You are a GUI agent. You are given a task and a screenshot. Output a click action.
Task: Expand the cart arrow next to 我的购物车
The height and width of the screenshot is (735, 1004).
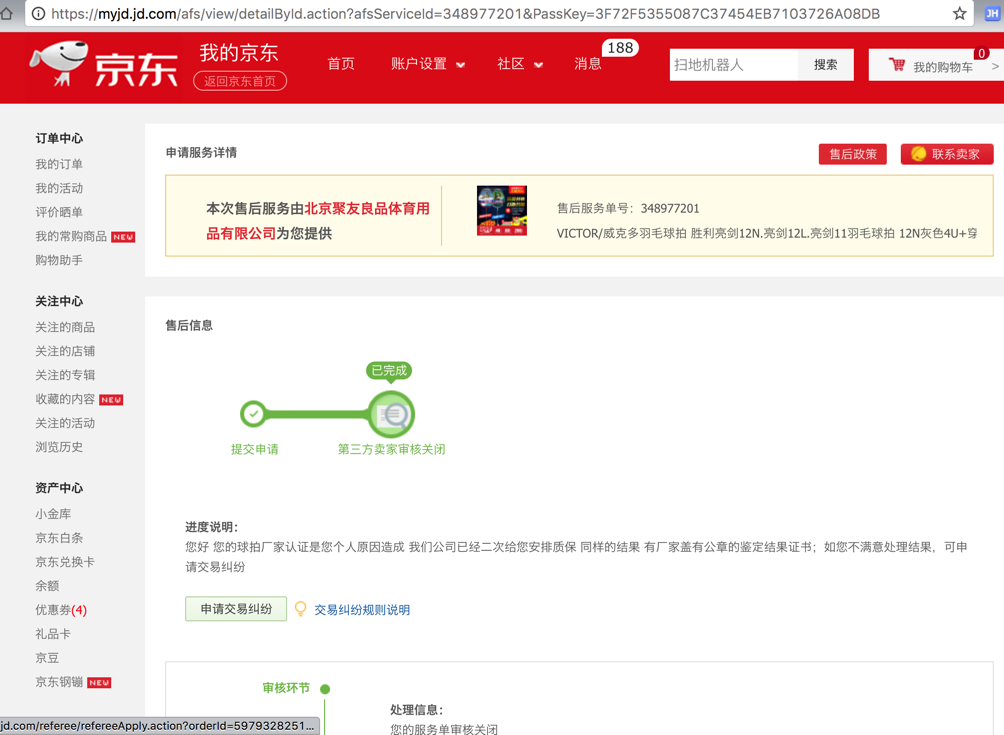(994, 66)
